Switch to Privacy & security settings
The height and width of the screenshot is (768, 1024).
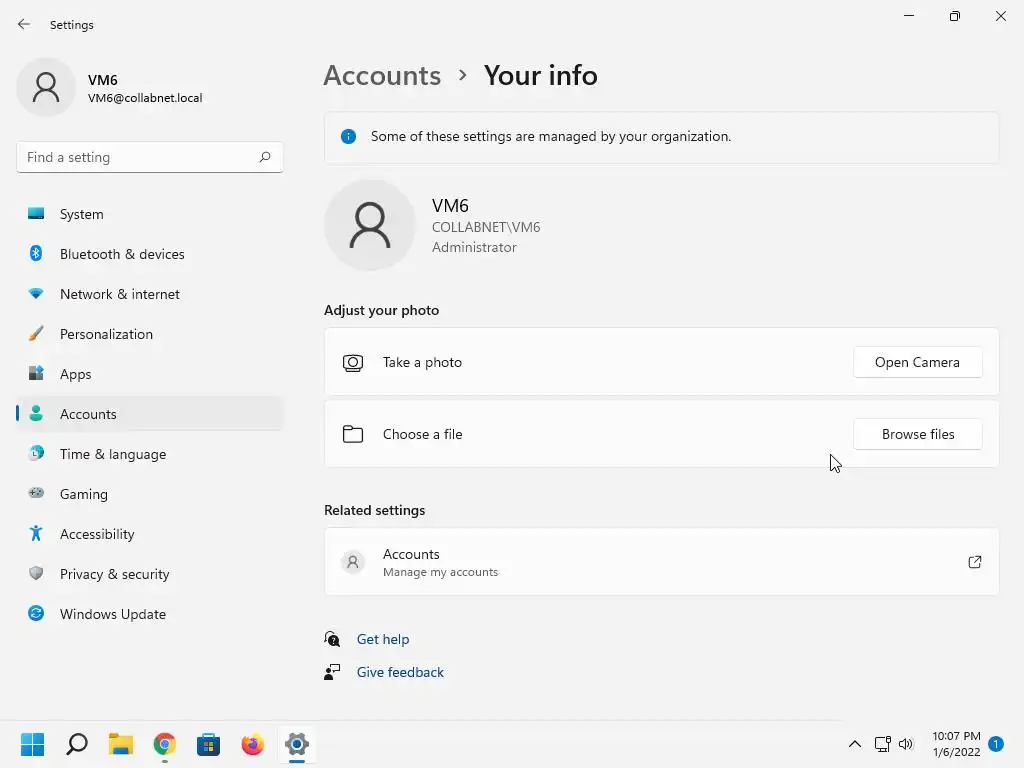tap(114, 574)
